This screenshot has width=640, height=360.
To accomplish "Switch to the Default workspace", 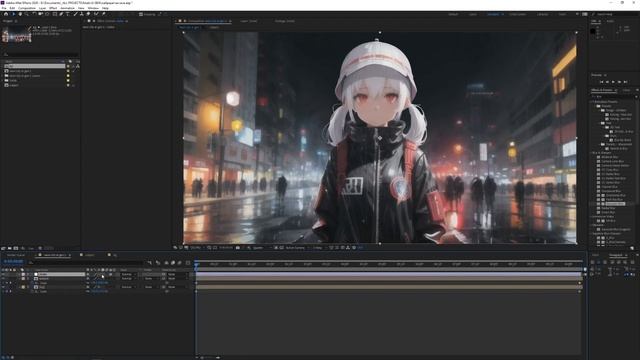I will coord(453,14).
